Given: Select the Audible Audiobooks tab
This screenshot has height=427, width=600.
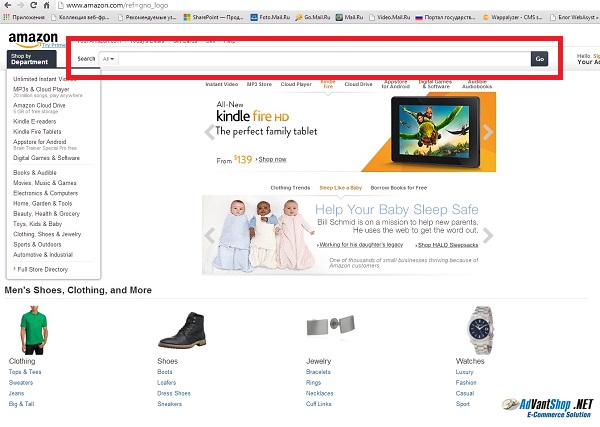Looking at the screenshot, I should pyautogui.click(x=477, y=84).
